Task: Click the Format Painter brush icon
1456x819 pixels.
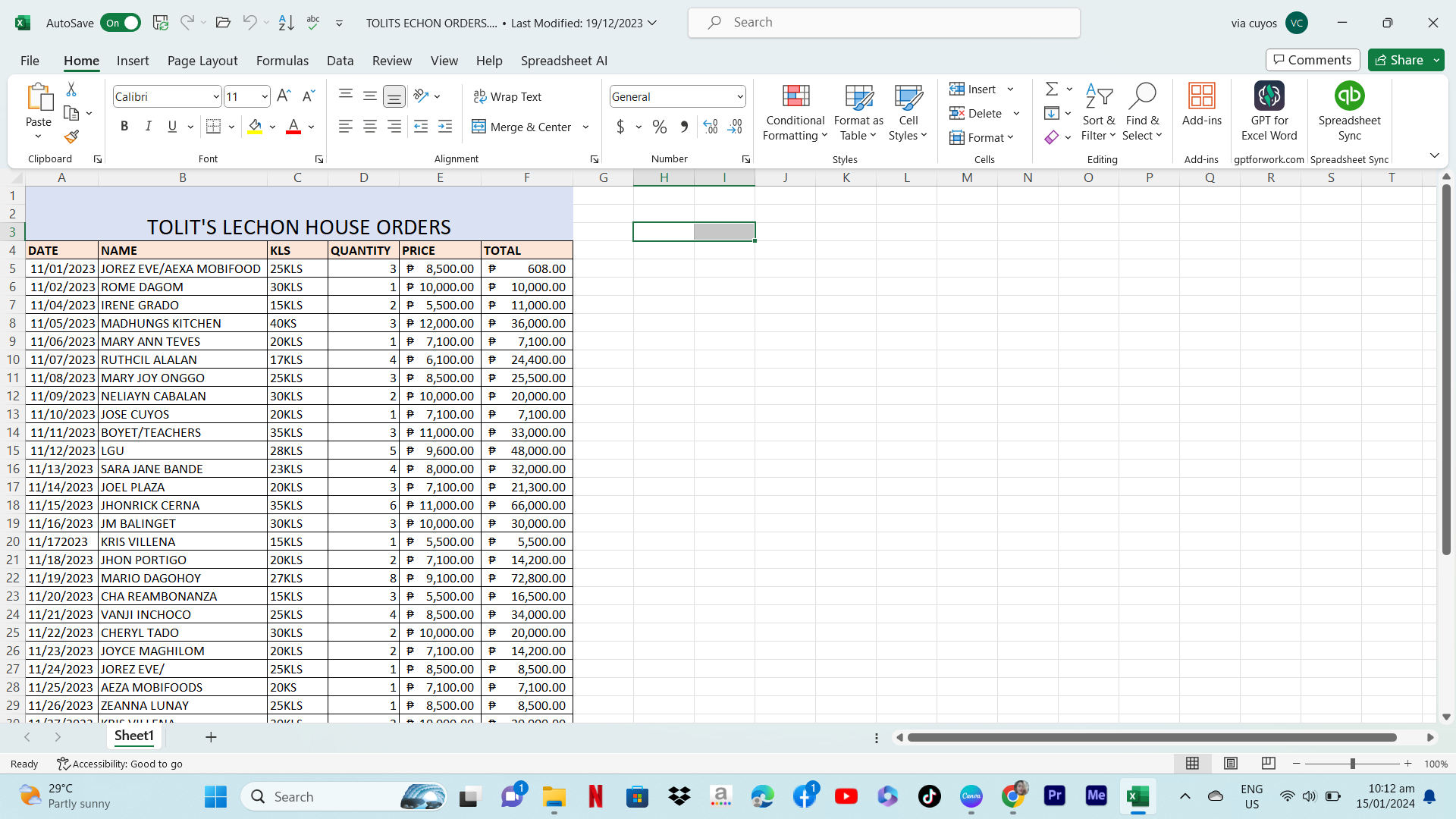Action: pyautogui.click(x=71, y=136)
